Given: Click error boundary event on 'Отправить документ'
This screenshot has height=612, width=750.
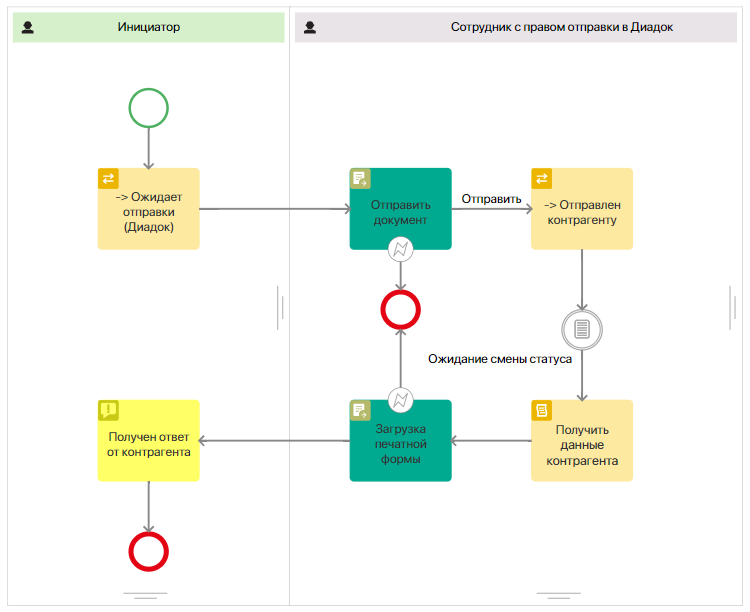Looking at the screenshot, I should coord(400,249).
